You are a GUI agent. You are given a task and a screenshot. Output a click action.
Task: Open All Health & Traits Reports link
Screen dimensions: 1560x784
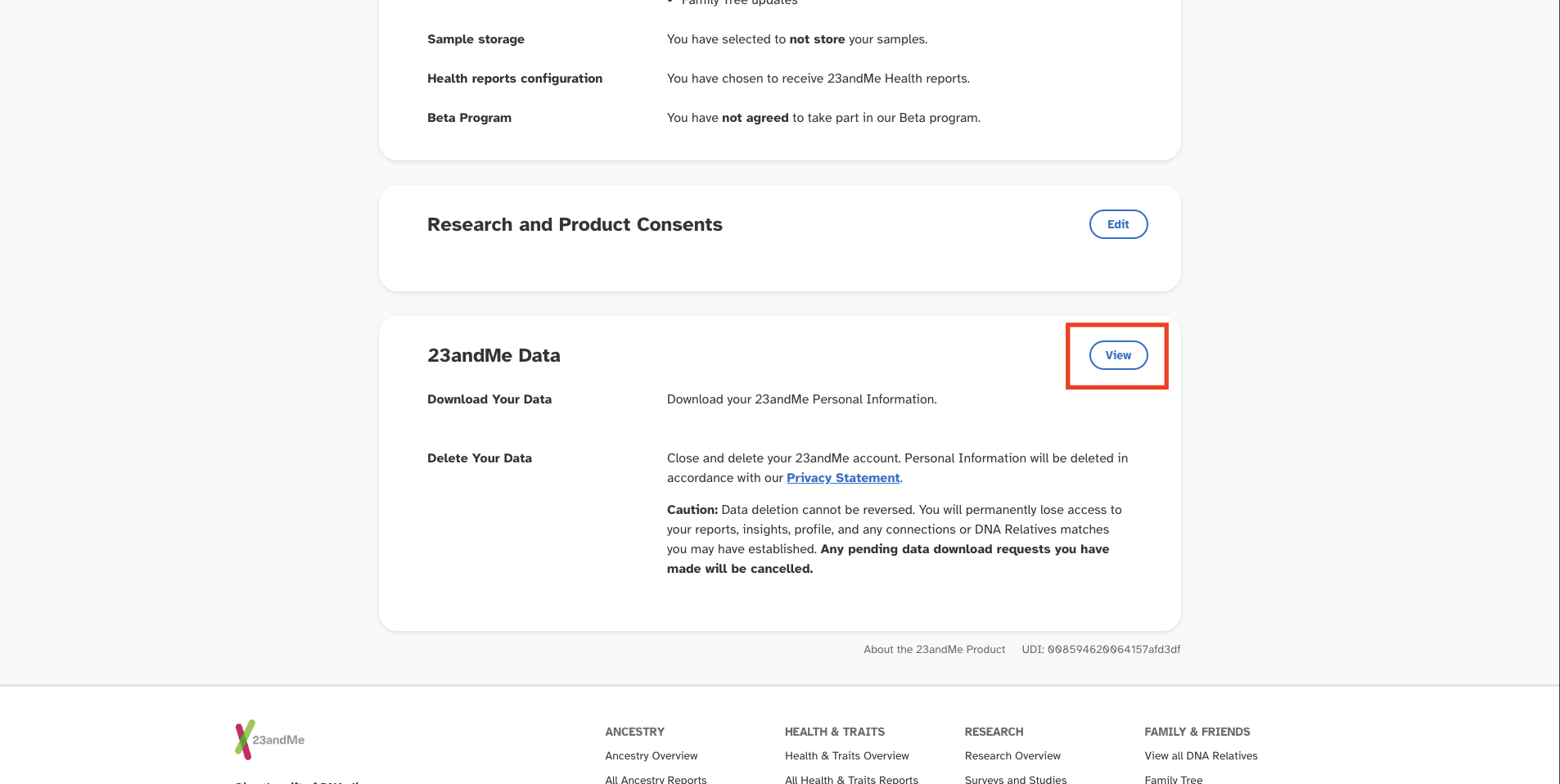851,779
